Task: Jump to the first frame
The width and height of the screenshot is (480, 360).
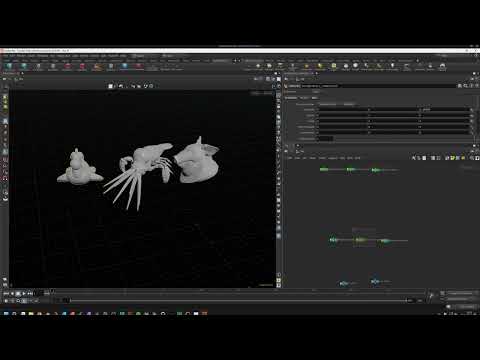Action: click(6, 293)
